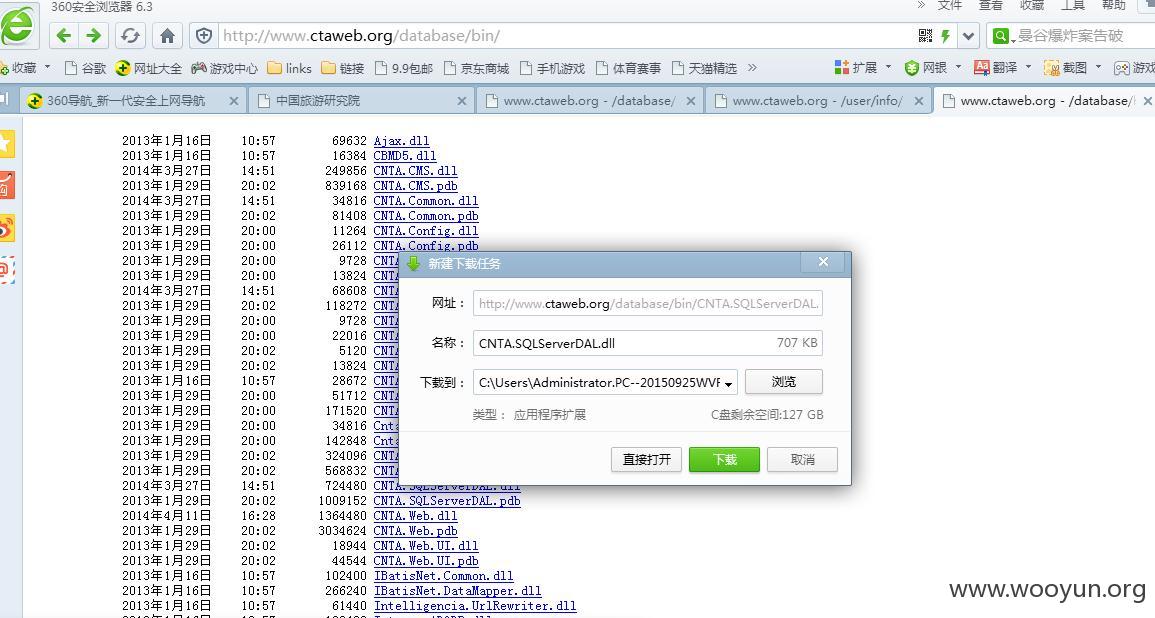Open the 工具 menu
This screenshot has width=1155, height=618.
(x=1073, y=6)
